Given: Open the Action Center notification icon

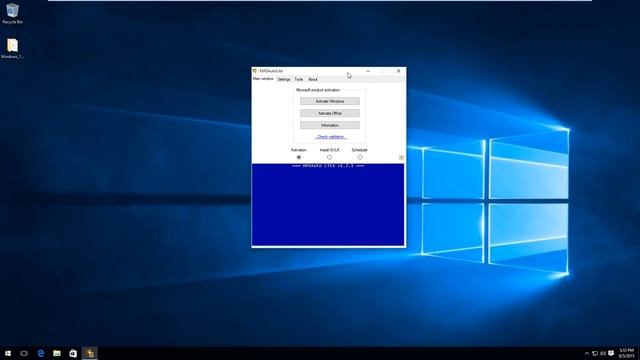Looking at the screenshot, I should (x=611, y=353).
